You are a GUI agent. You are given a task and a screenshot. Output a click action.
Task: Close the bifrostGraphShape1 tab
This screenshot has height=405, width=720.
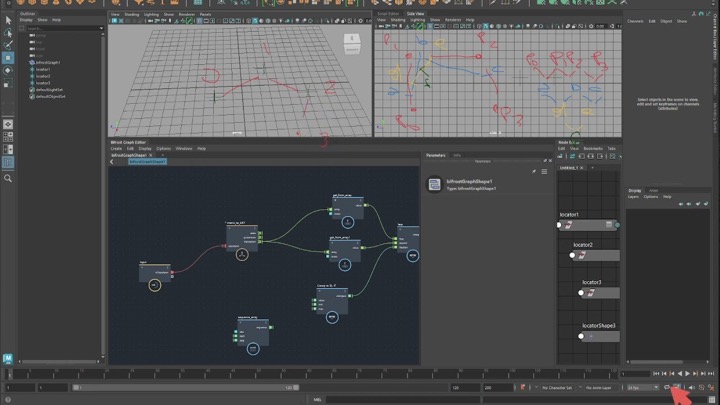(x=150, y=155)
